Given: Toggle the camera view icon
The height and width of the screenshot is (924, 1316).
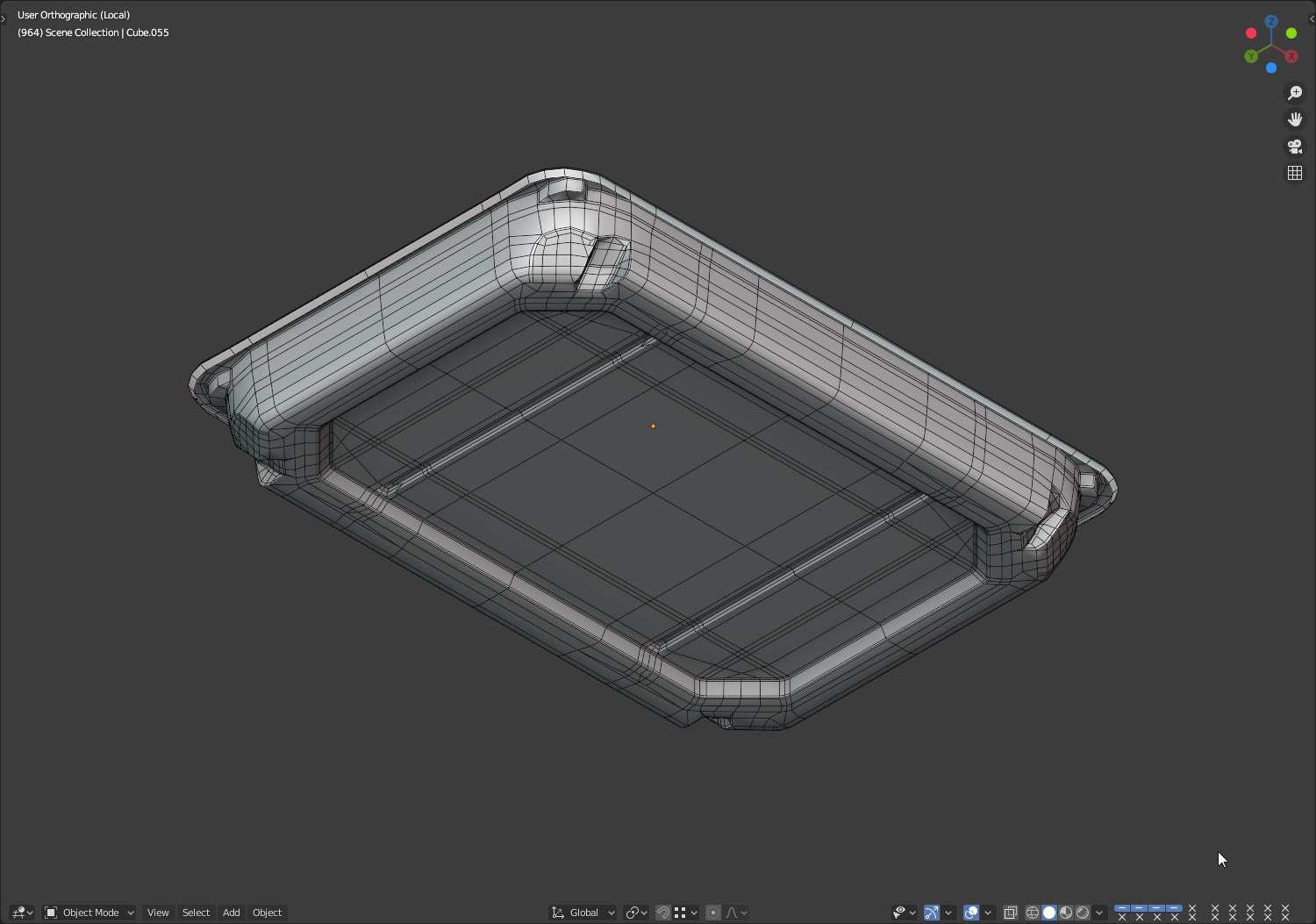Looking at the screenshot, I should [1295, 147].
